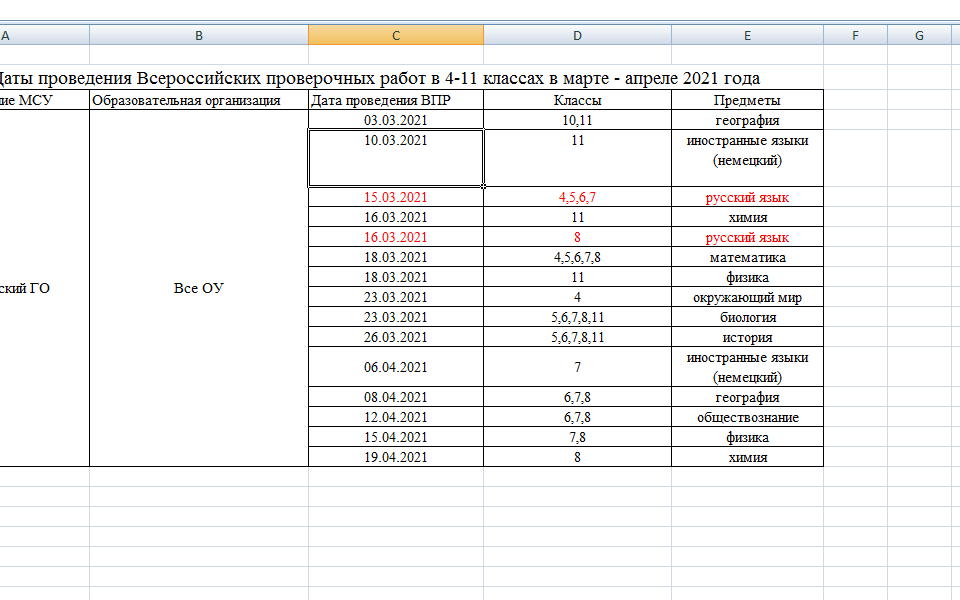
Task: Select the 'Дата проведения ВПР' header cell
Action: coord(395,100)
